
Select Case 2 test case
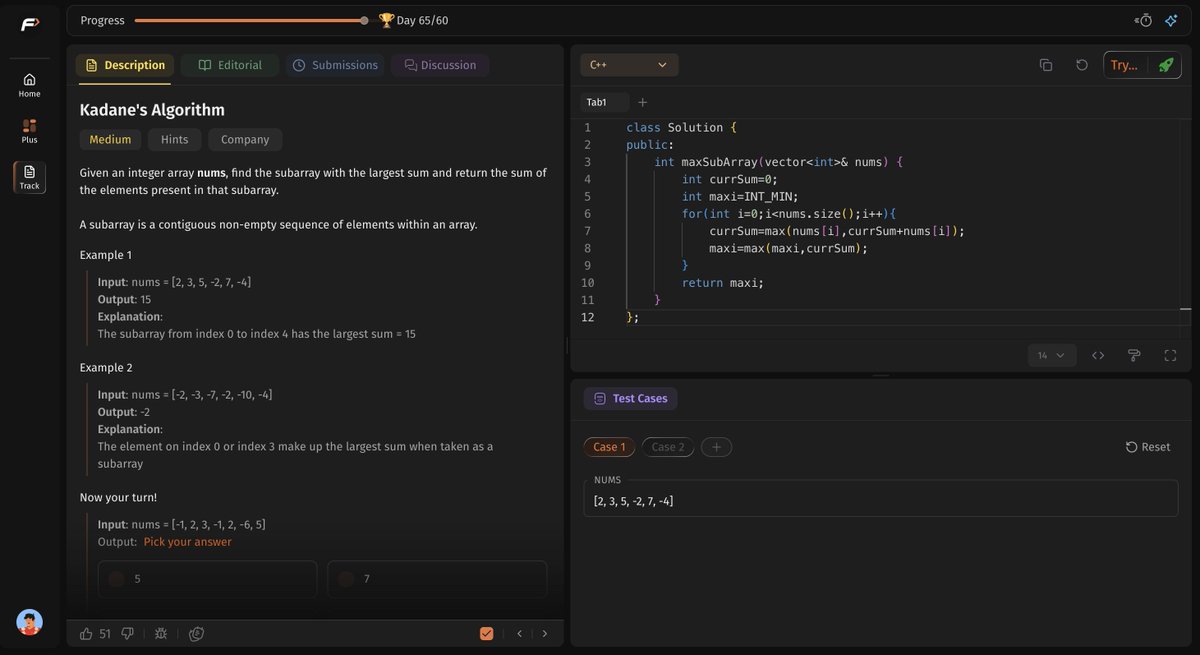(x=668, y=447)
